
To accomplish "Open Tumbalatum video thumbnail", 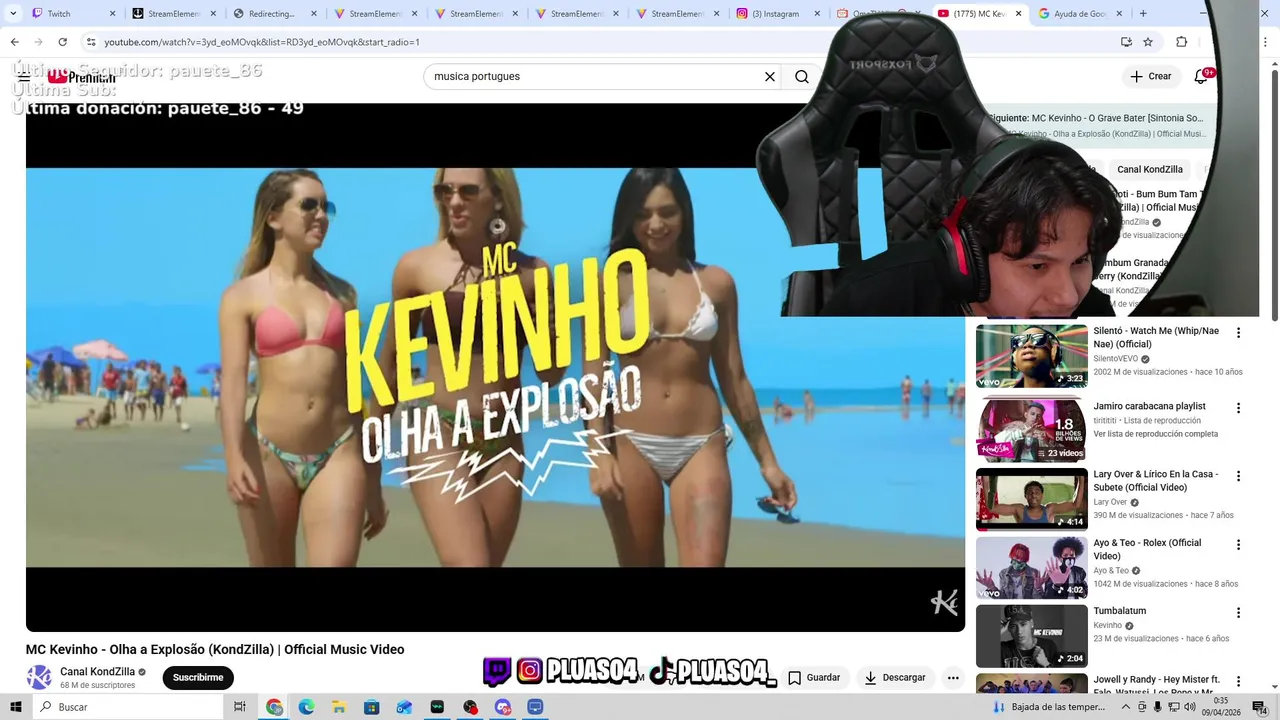I will coord(1031,635).
